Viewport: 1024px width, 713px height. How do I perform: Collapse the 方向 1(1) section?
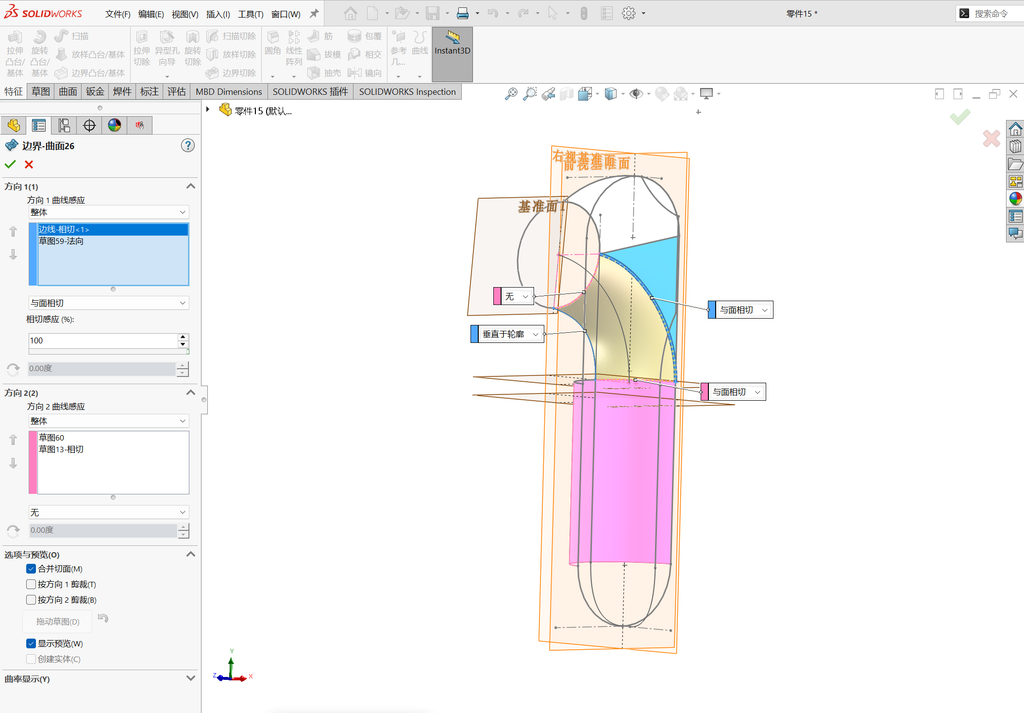pyautogui.click(x=191, y=186)
